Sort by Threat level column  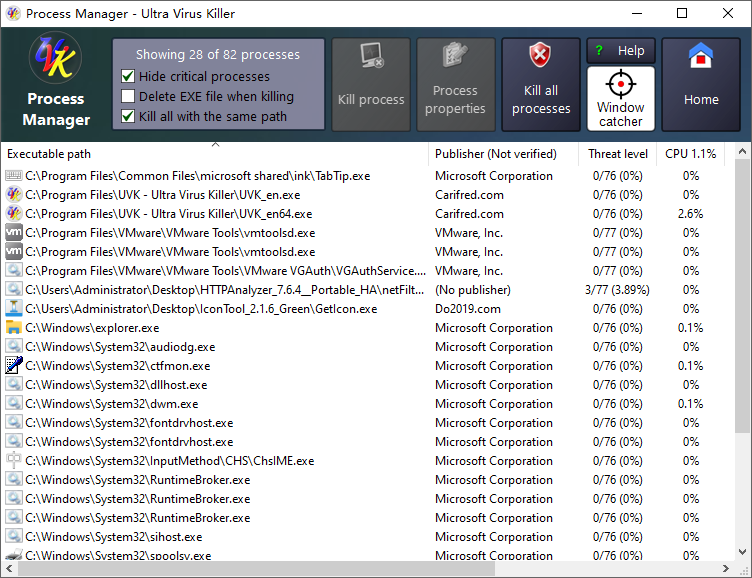pos(617,154)
